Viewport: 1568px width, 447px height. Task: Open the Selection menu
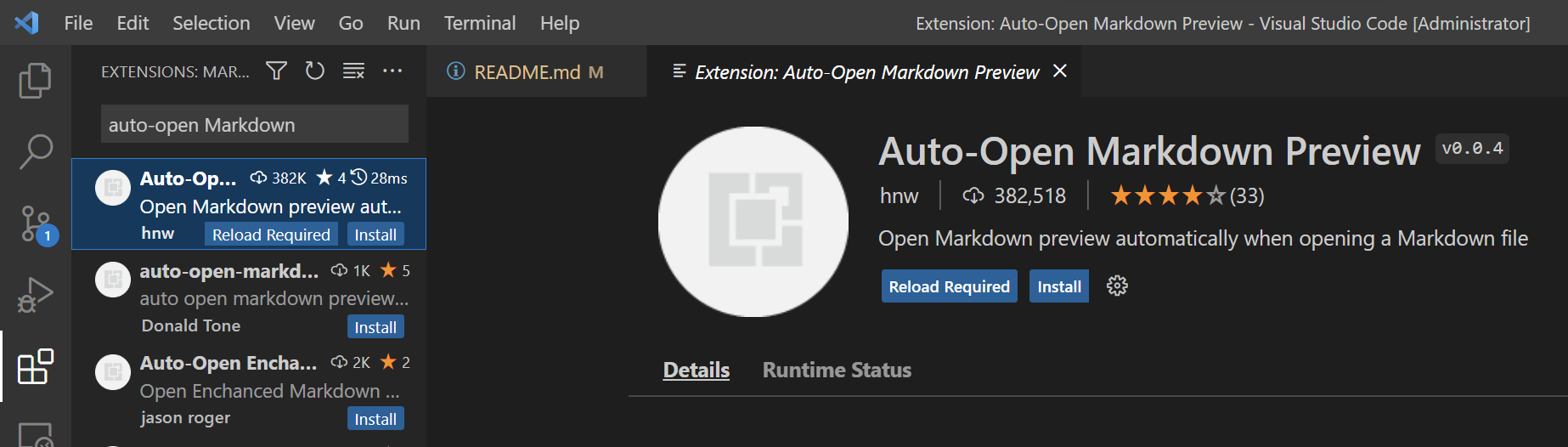point(212,23)
